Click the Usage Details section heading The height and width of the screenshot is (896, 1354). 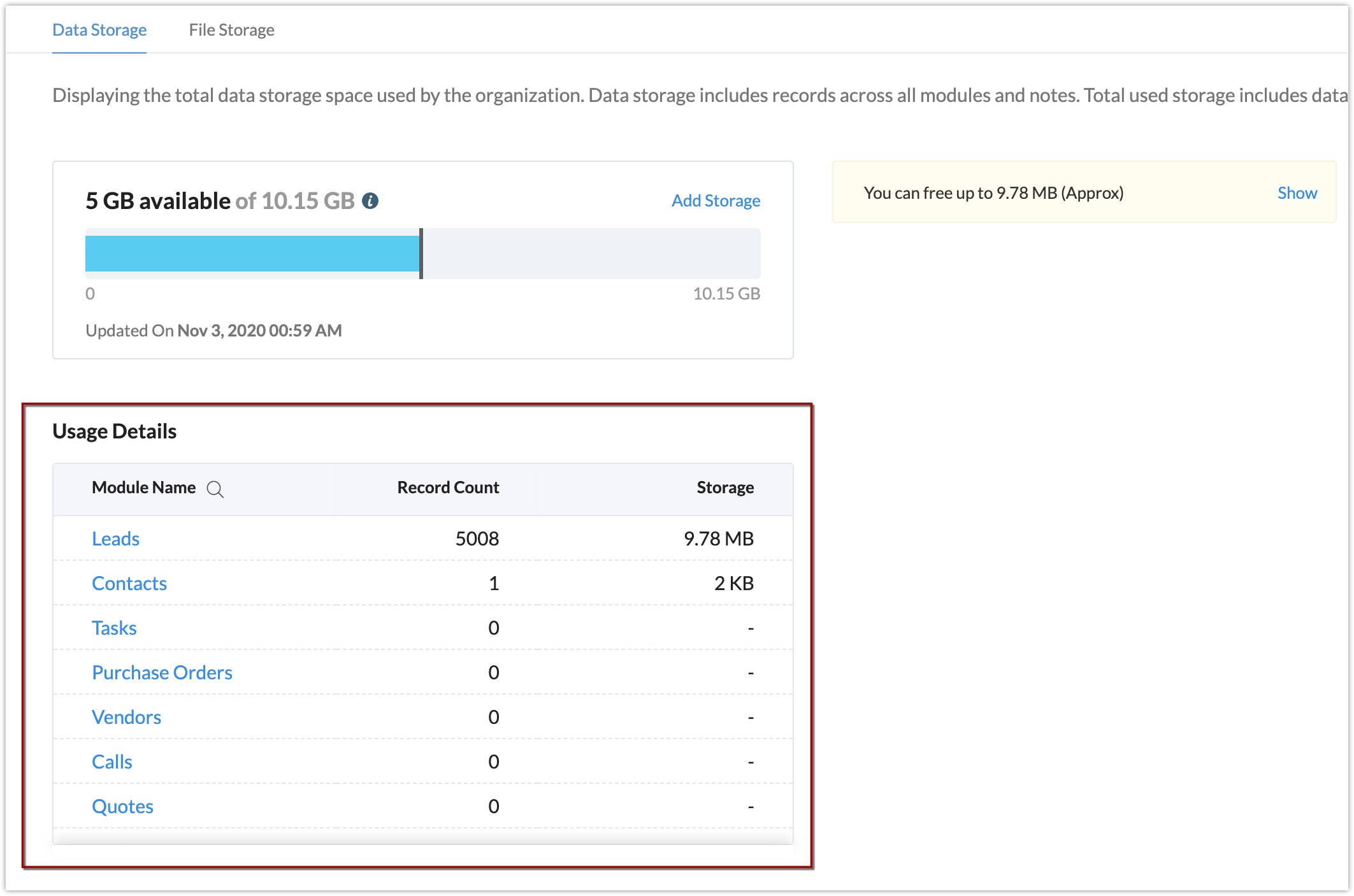click(115, 431)
